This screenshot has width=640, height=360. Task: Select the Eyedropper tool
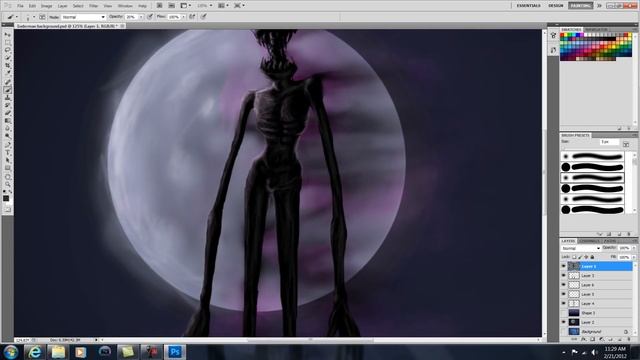(7, 73)
